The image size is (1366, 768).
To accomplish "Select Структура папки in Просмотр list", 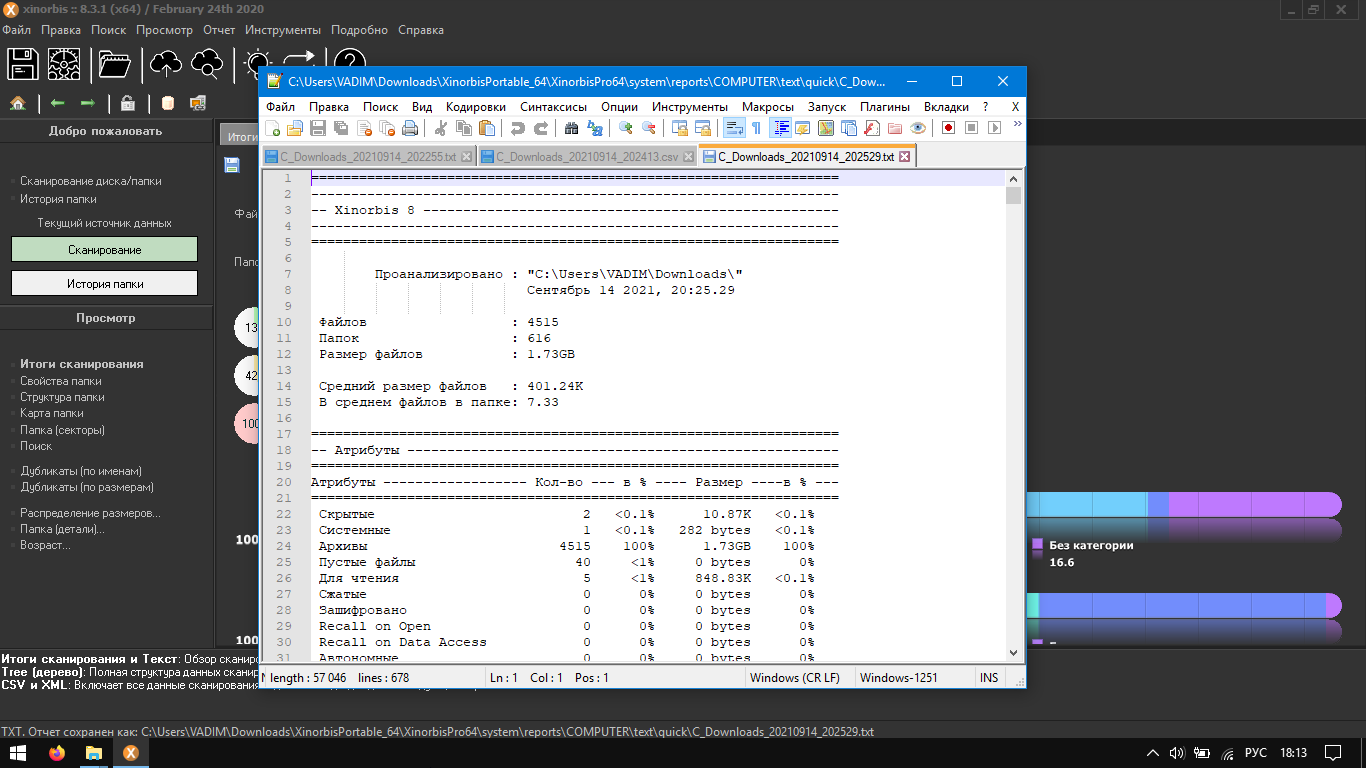I will [x=62, y=397].
